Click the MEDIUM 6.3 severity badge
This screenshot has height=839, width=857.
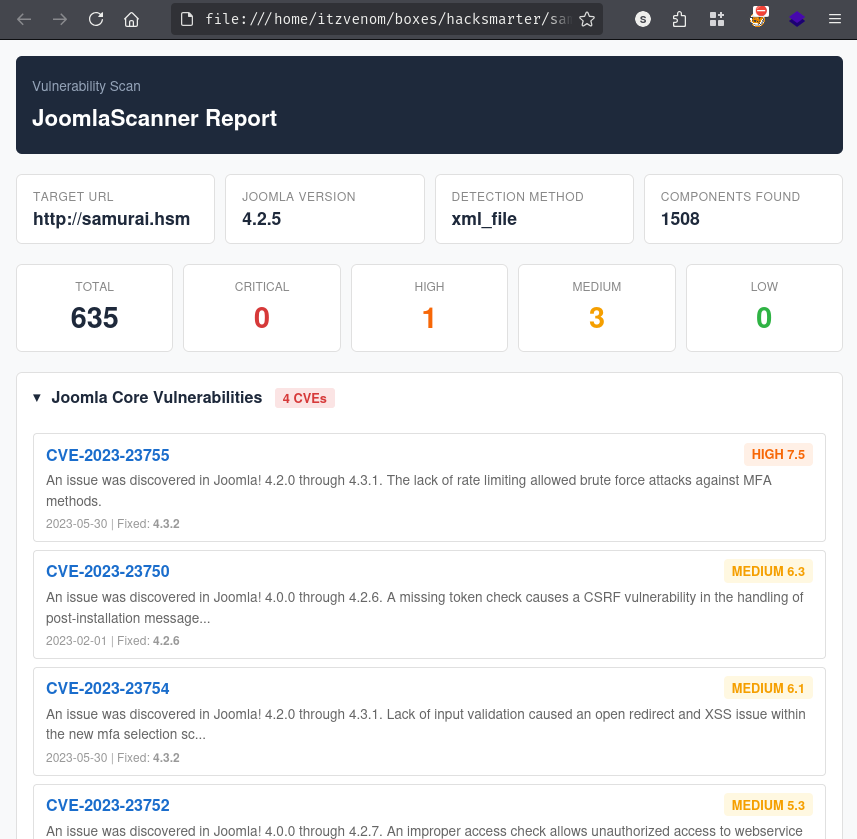click(x=768, y=572)
